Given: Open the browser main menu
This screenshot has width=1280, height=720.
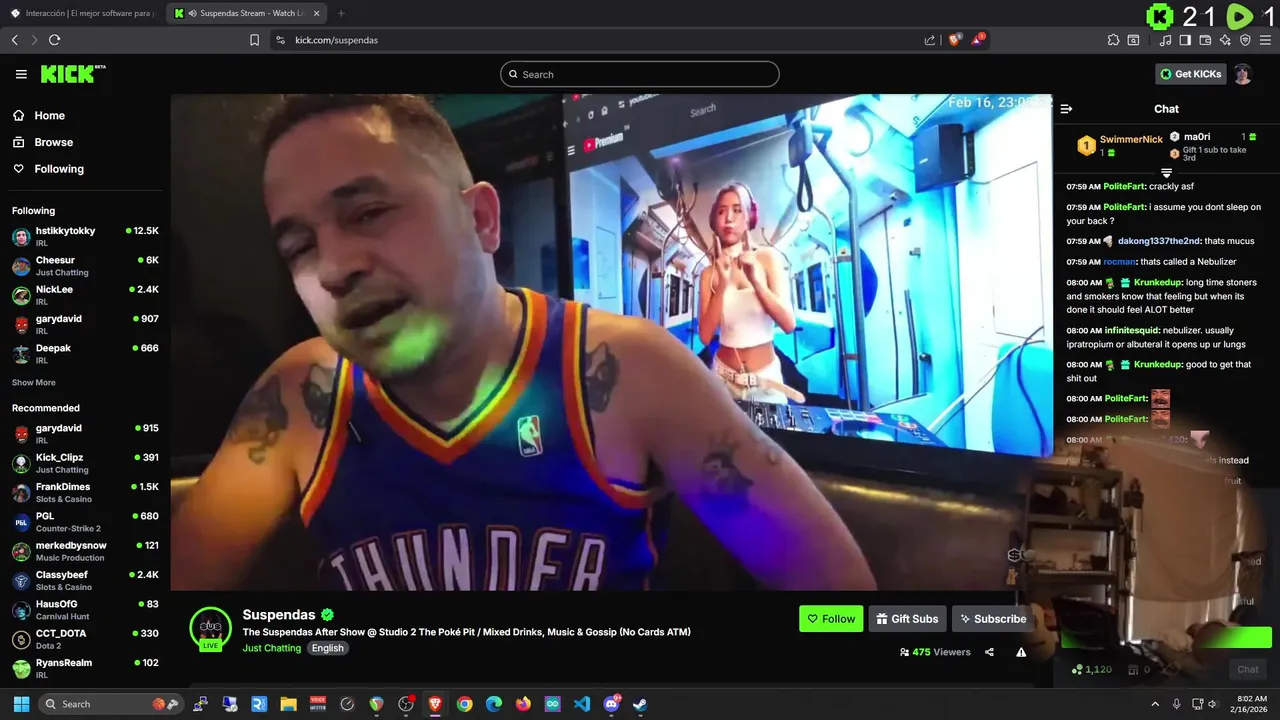Looking at the screenshot, I should pyautogui.click(x=1265, y=40).
